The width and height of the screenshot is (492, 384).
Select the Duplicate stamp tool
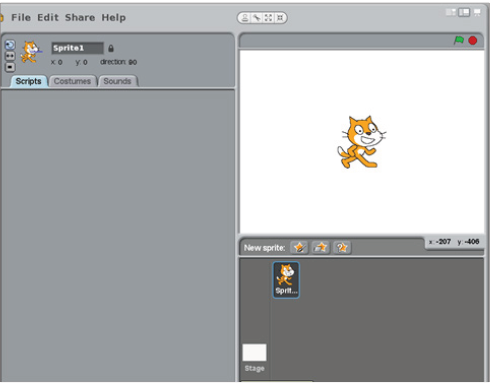tap(245, 18)
